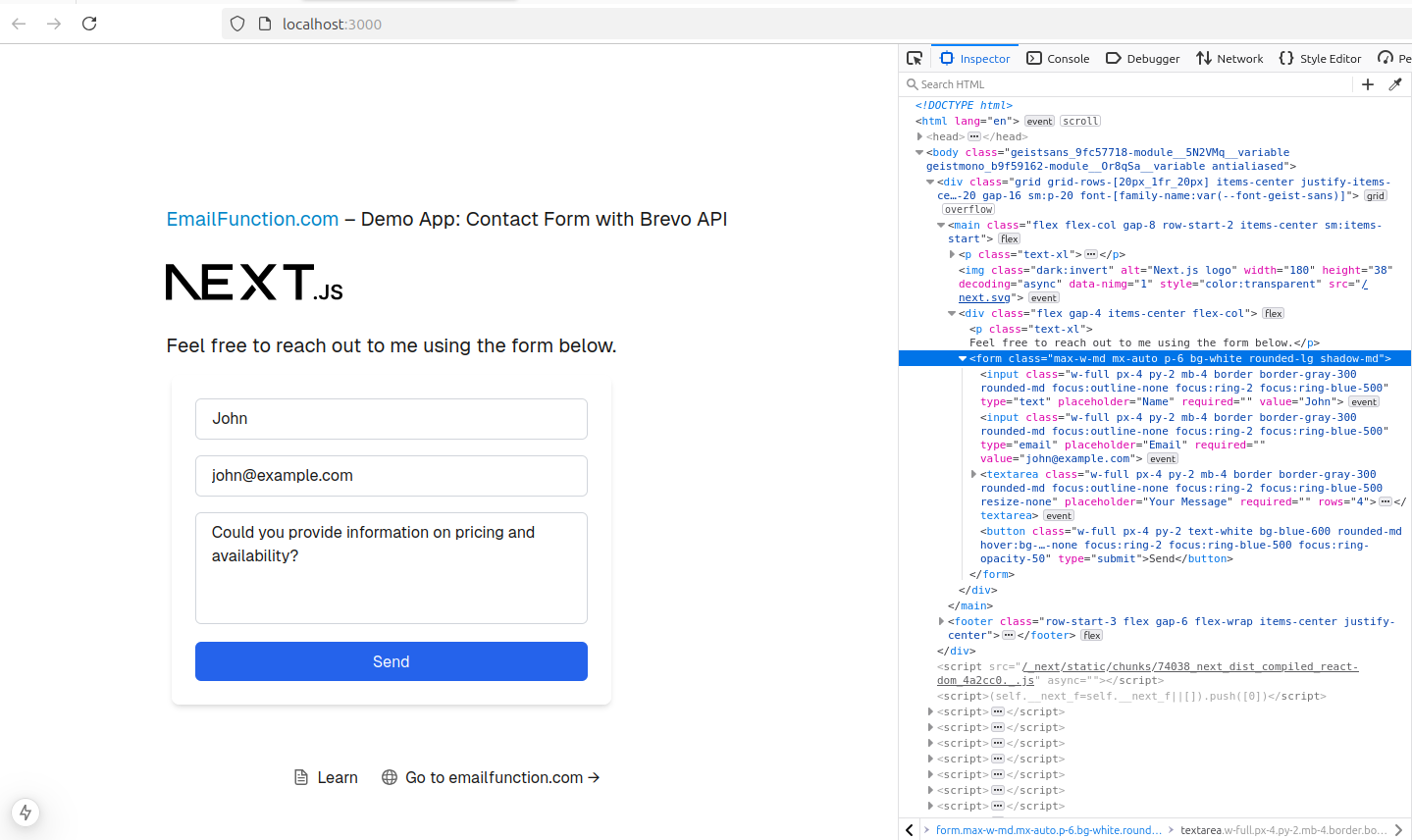Click the shield tracking protection icon
This screenshot has width=1412, height=840.
(x=237, y=24)
